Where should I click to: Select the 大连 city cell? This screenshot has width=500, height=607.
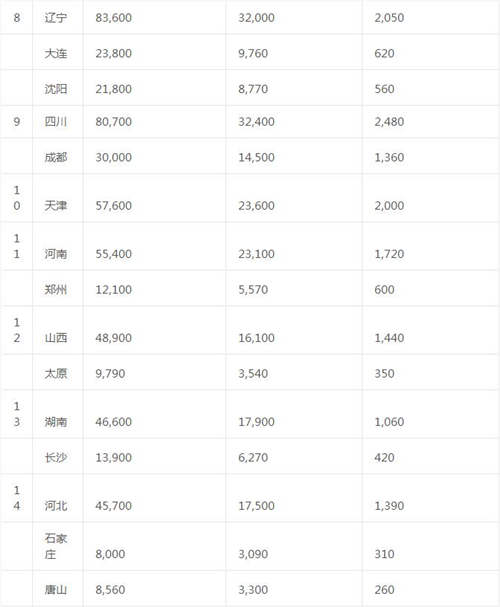pyautogui.click(x=56, y=53)
